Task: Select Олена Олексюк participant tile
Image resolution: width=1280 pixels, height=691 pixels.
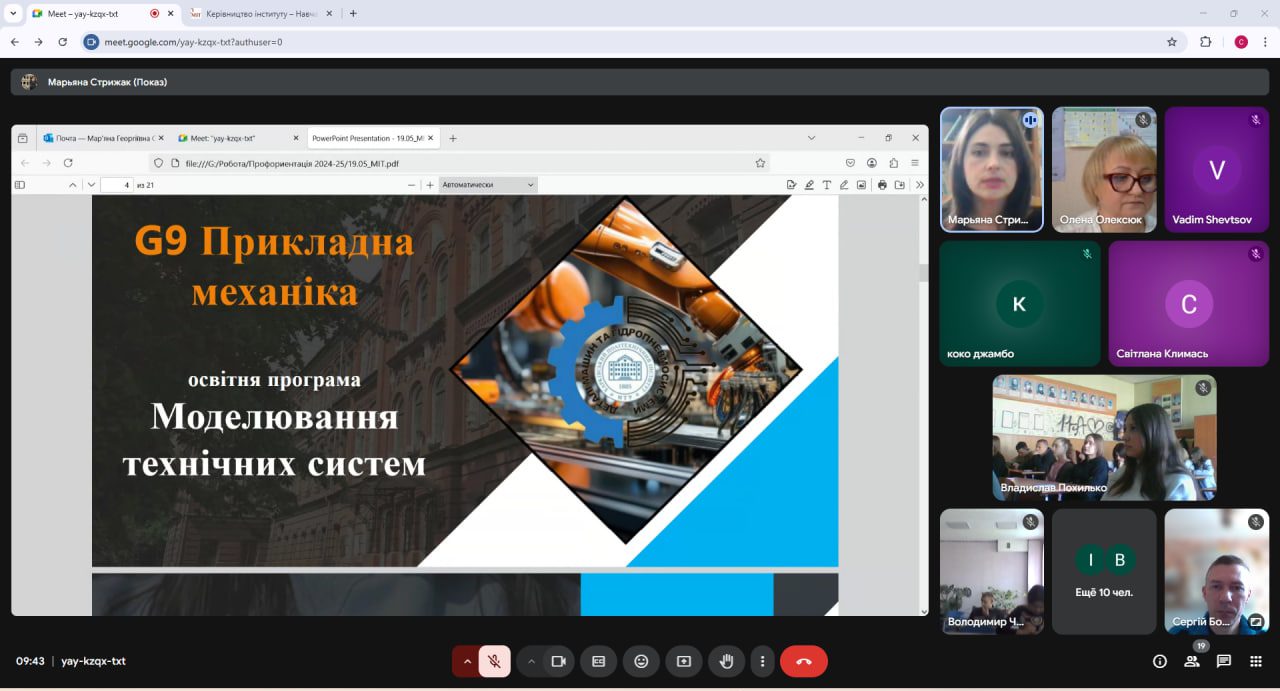Action: tap(1104, 170)
